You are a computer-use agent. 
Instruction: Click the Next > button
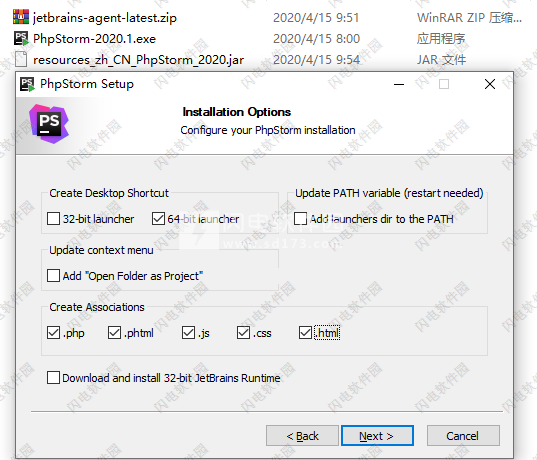tap(377, 436)
